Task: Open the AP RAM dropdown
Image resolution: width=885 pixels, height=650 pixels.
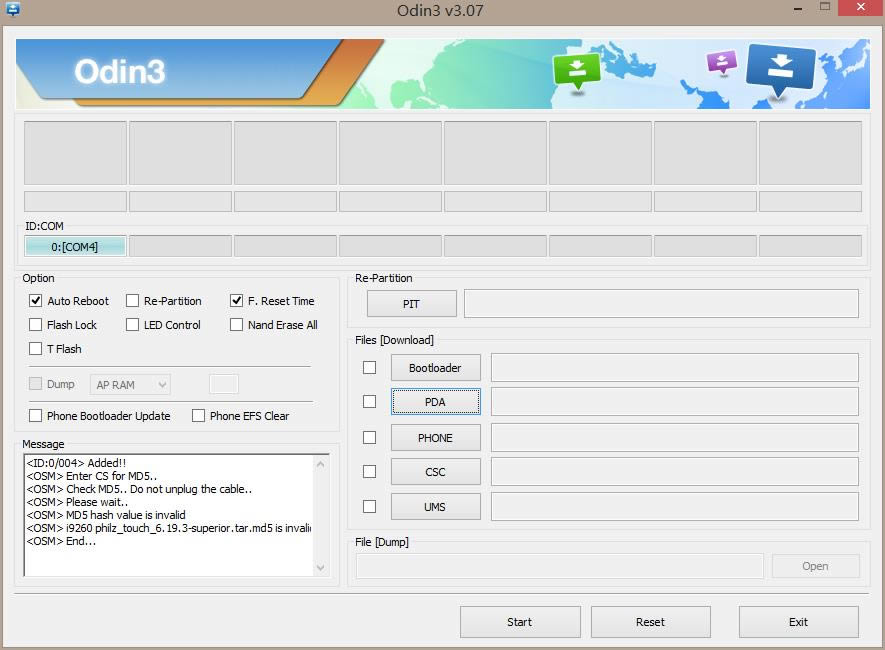Action: (x=130, y=384)
